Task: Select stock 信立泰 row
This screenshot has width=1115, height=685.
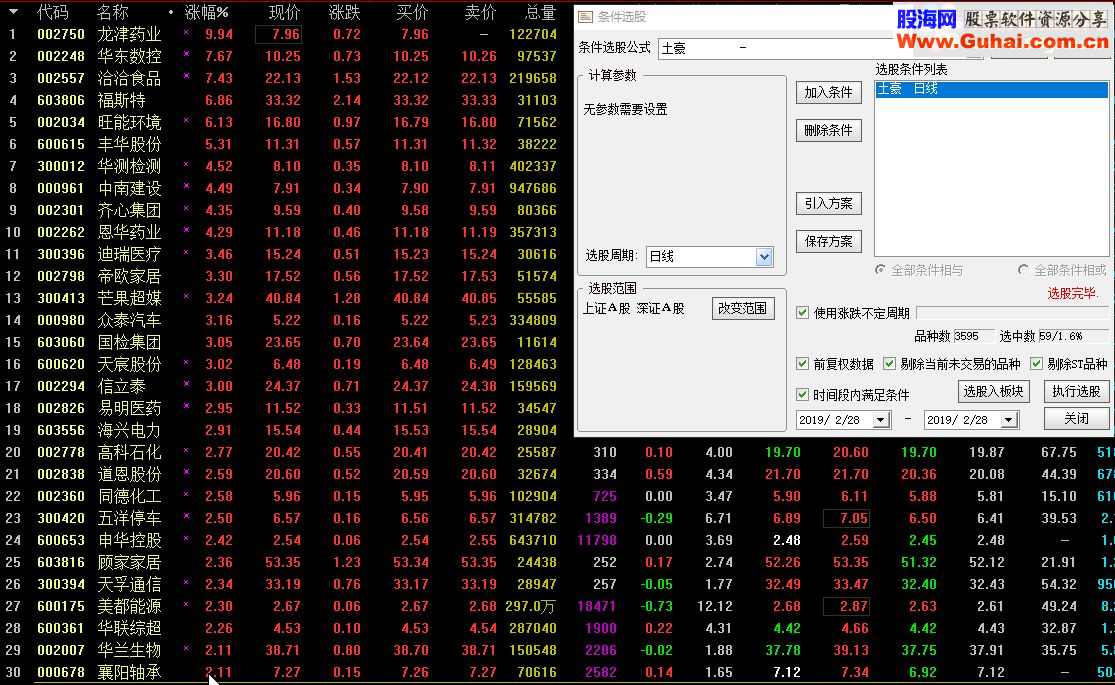Action: point(281,386)
